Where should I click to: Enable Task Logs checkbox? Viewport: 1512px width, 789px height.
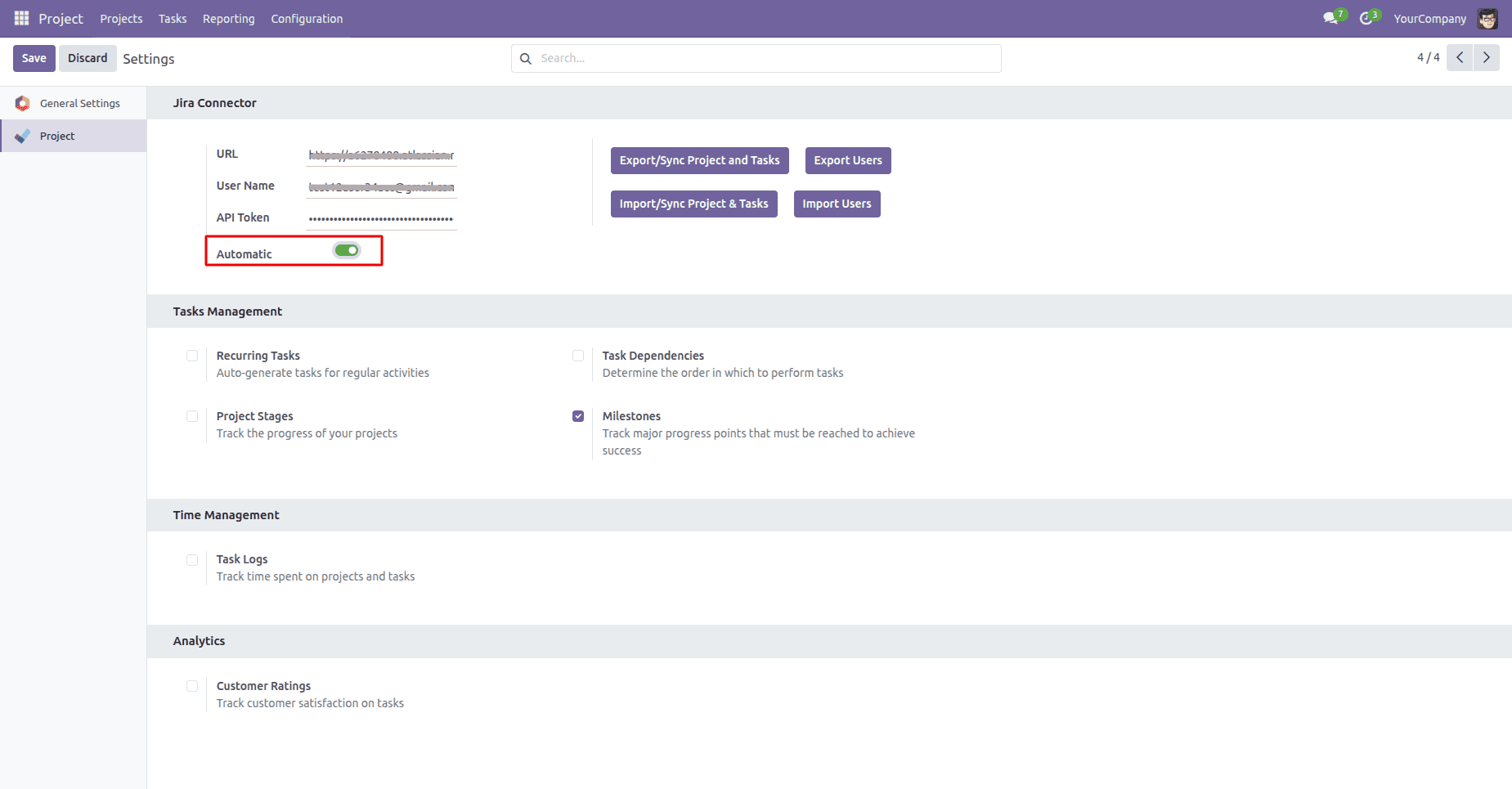tap(192, 560)
